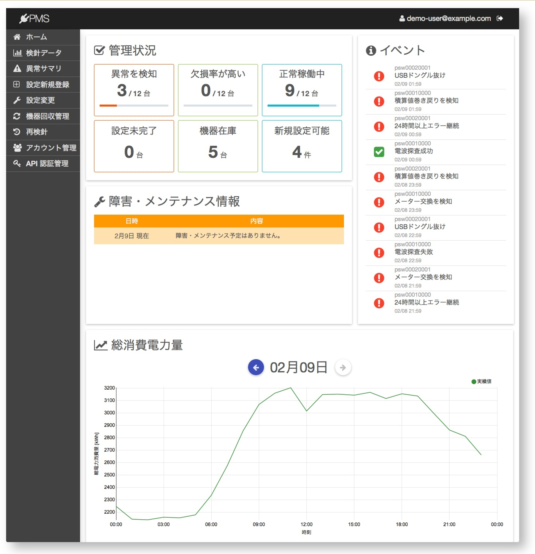Click the logout icon in the top bar

coord(500,18)
